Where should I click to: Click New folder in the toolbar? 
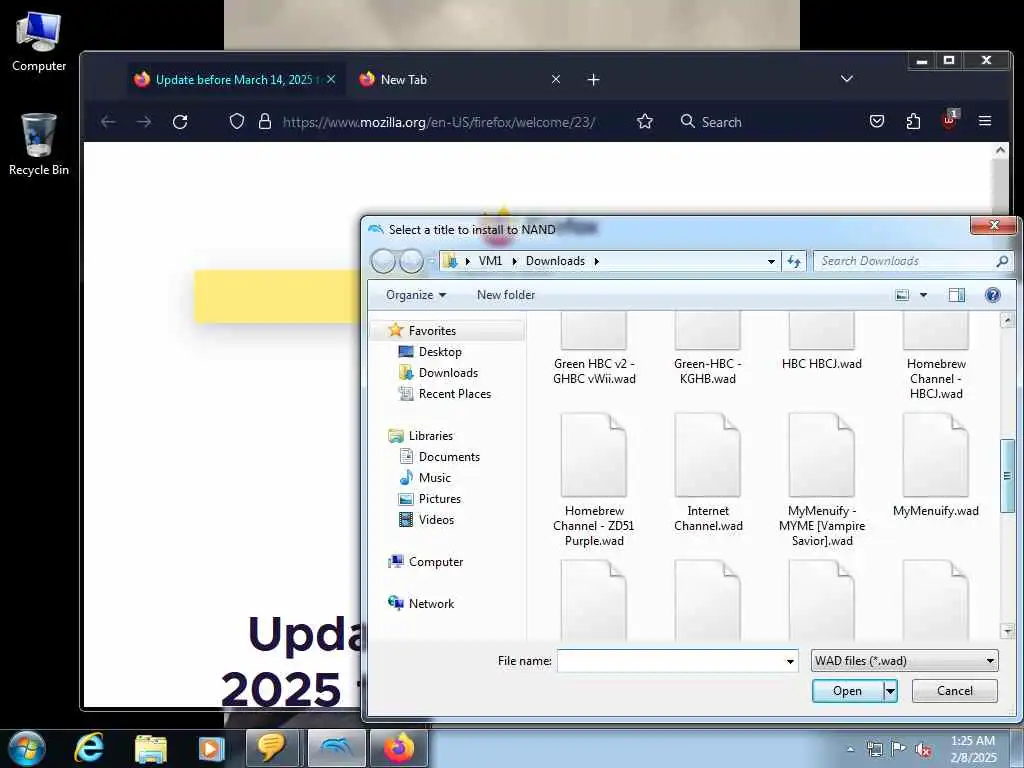[x=506, y=295]
